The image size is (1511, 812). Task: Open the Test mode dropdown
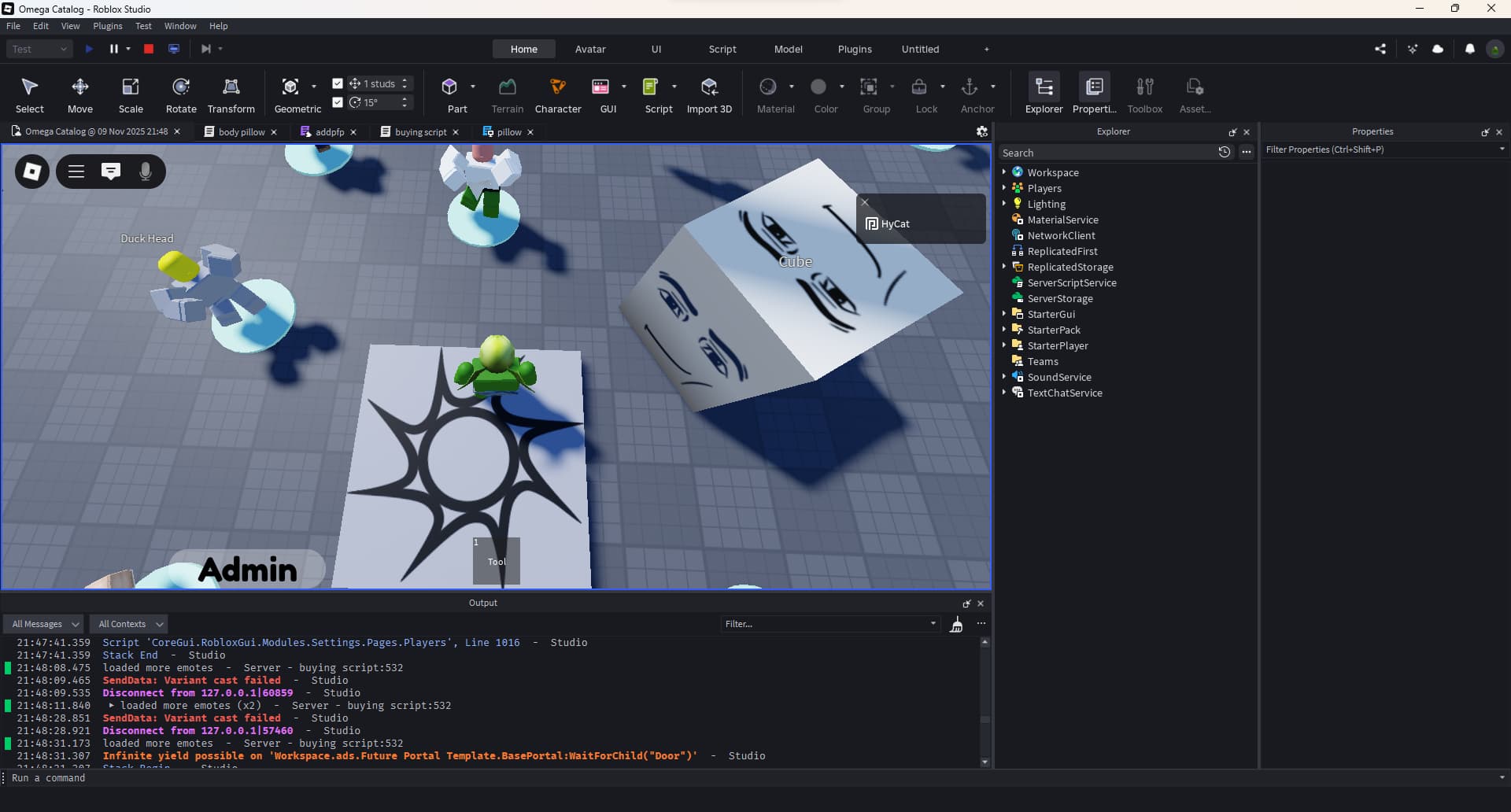coord(39,49)
